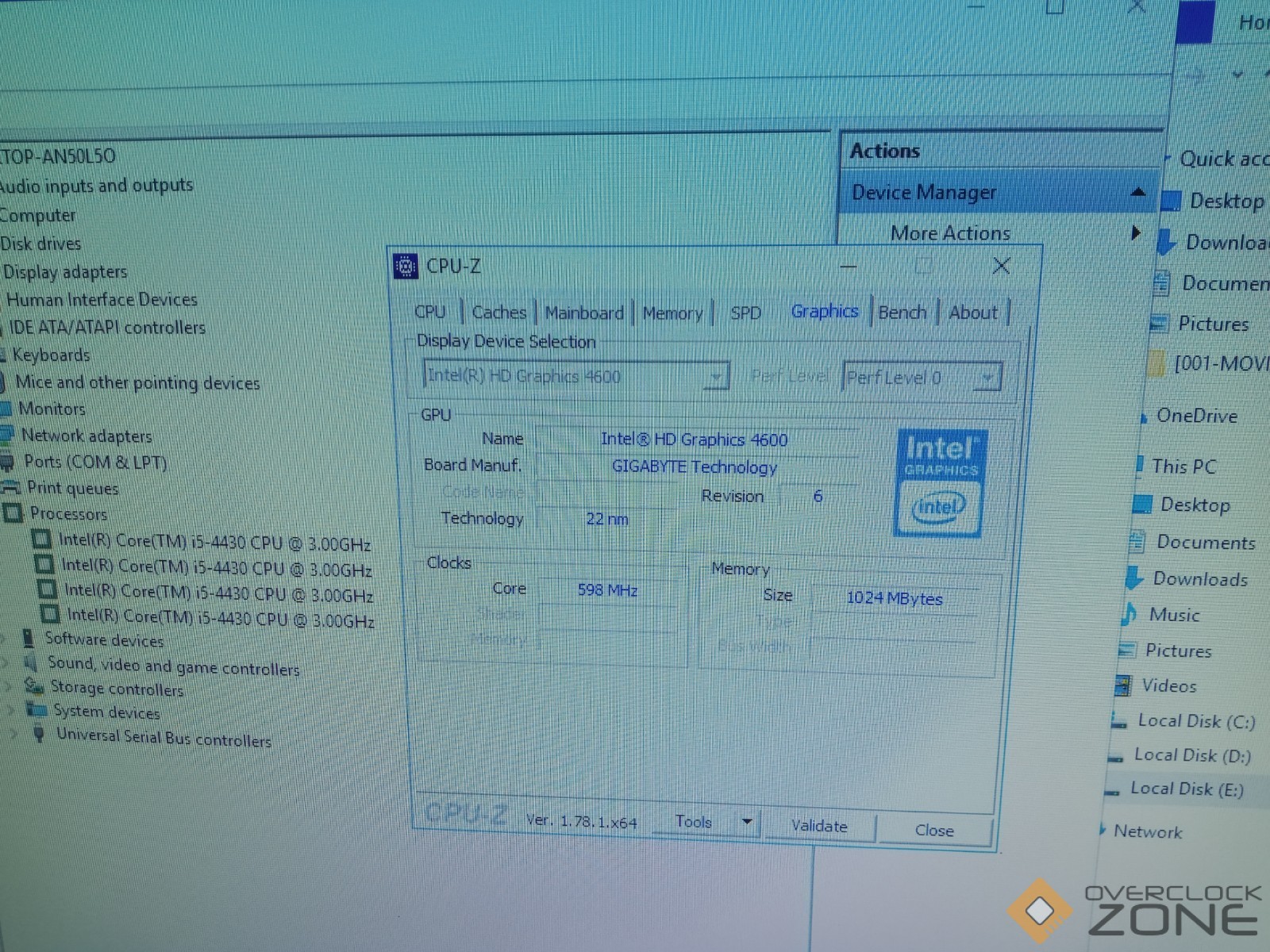Image resolution: width=1270 pixels, height=952 pixels.
Task: Select Display adapters in Device Manager
Action: tap(64, 271)
